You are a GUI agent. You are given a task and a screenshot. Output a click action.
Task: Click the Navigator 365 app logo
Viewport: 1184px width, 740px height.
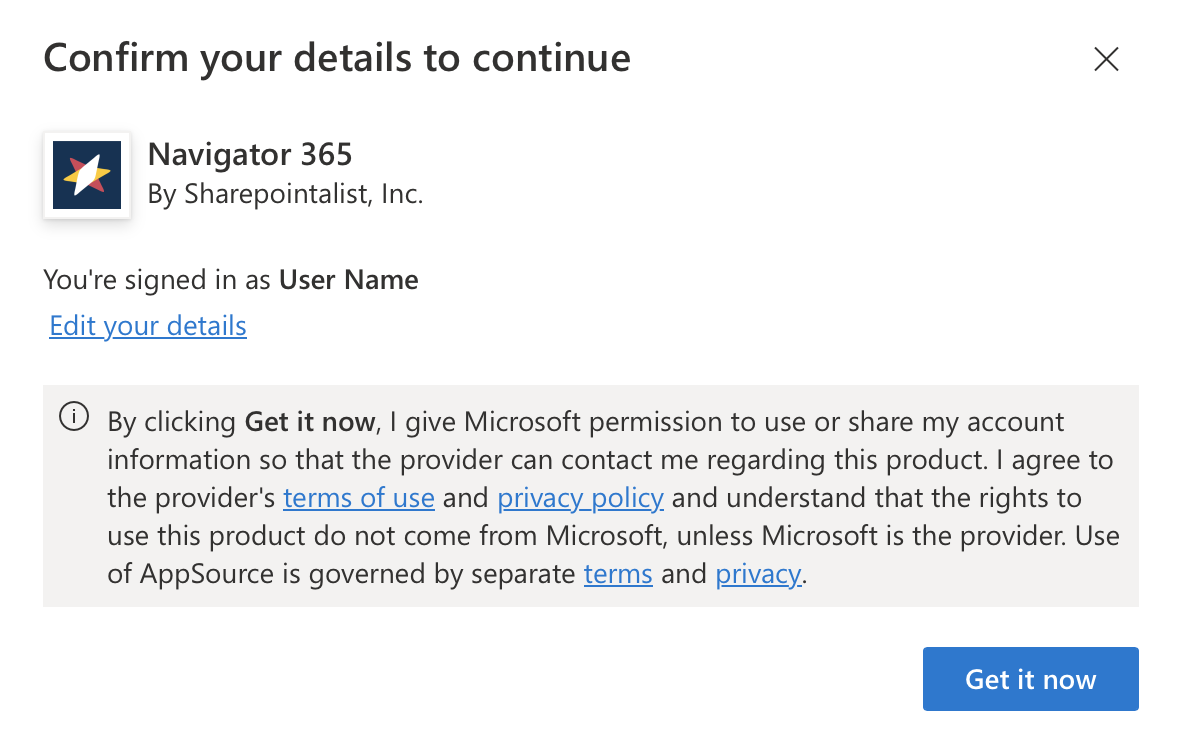click(x=87, y=175)
